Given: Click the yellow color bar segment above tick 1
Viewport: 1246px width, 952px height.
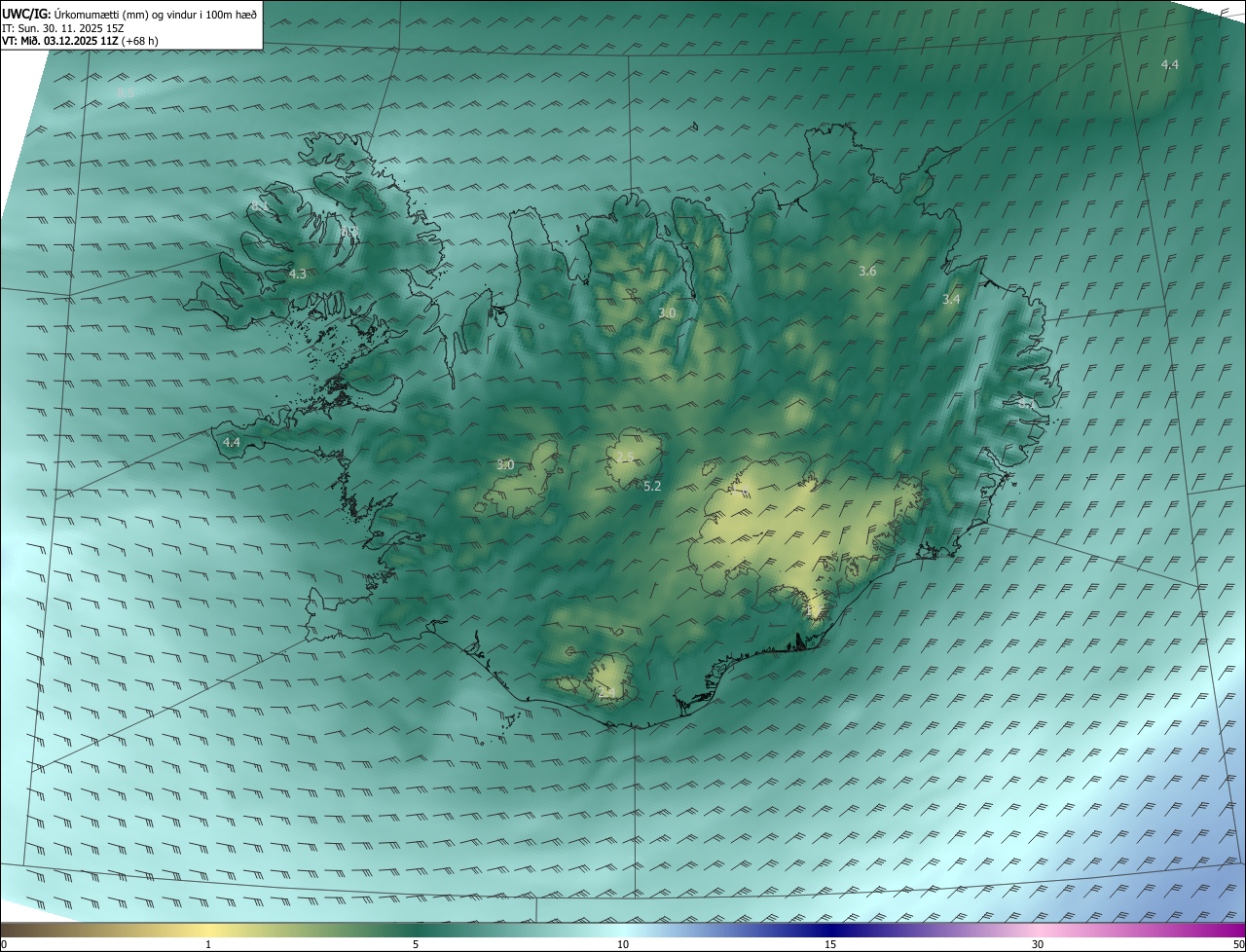Looking at the screenshot, I should (x=208, y=930).
